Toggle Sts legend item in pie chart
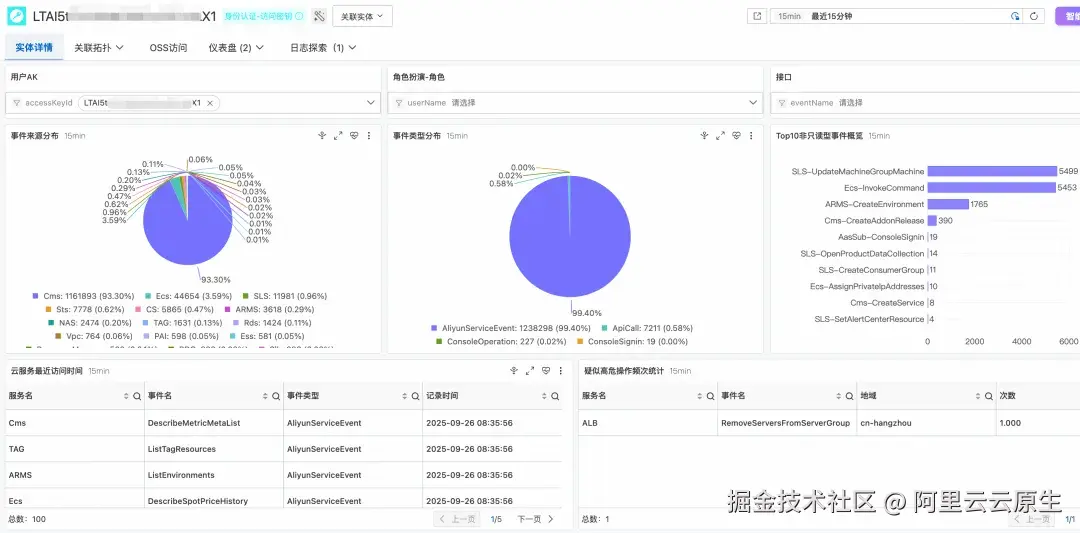The width and height of the screenshot is (1080, 533). point(83,309)
